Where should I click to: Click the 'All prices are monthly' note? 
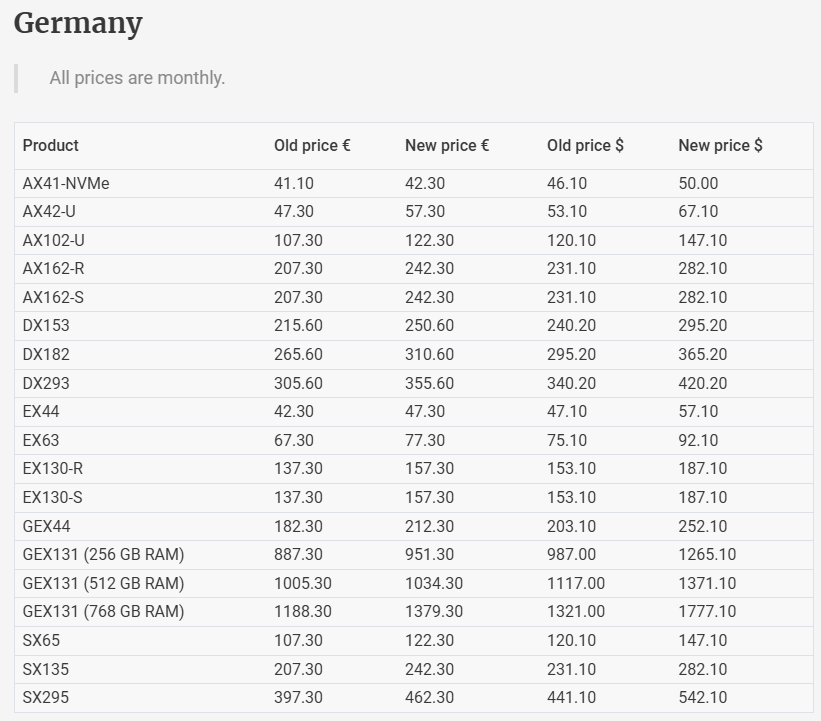point(137,78)
